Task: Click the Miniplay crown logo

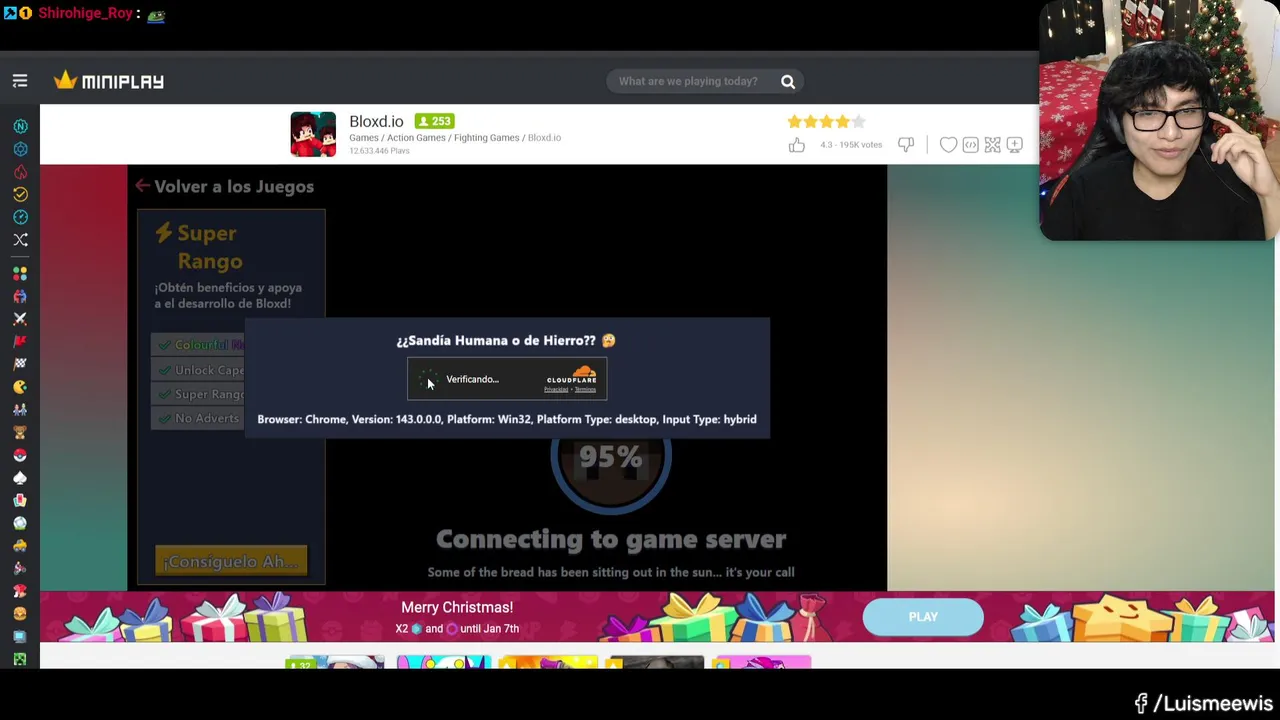Action: coord(109,81)
